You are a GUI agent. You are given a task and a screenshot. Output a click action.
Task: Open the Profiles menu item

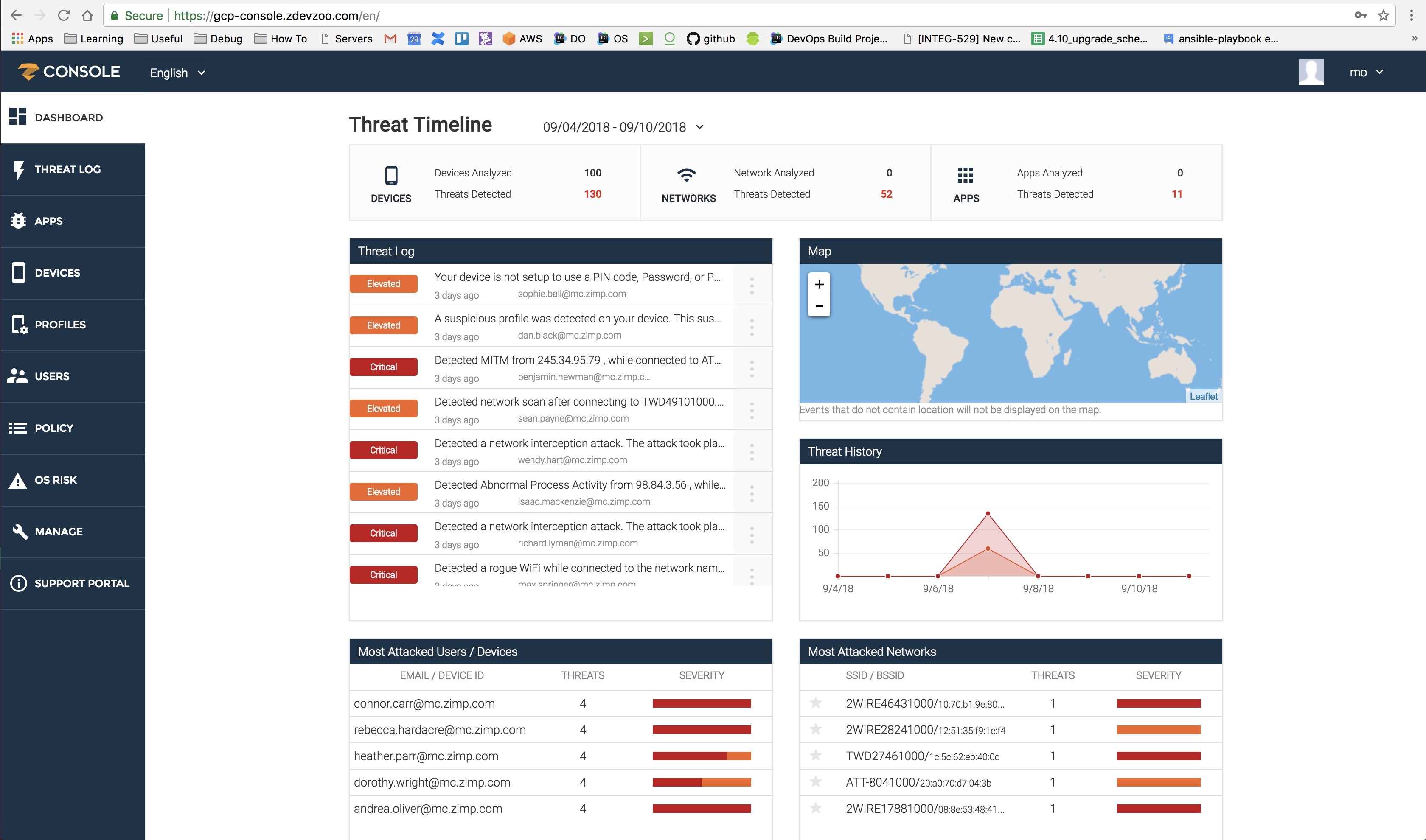click(x=73, y=325)
